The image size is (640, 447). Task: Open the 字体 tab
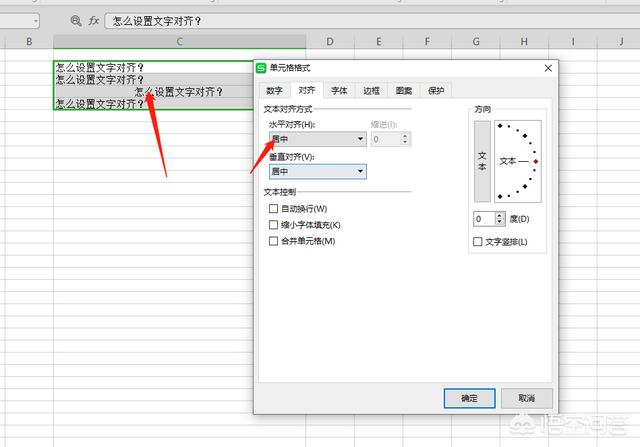pyautogui.click(x=339, y=90)
